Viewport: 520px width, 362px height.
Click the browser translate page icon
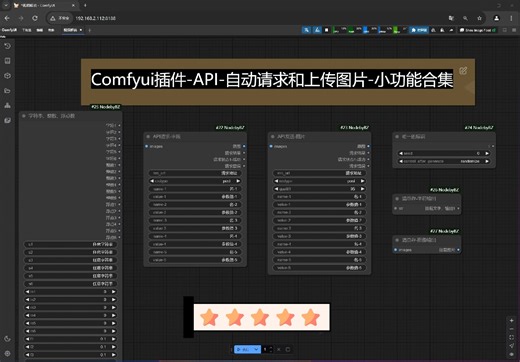click(x=451, y=18)
